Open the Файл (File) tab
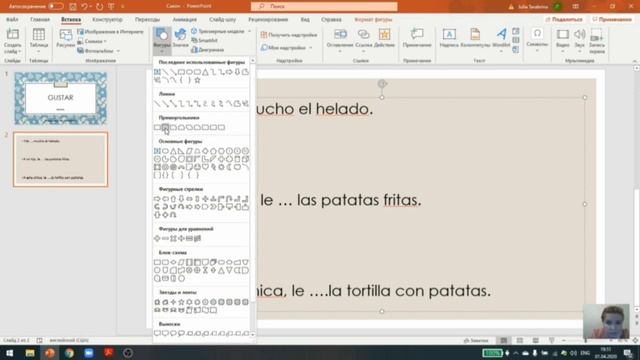 coord(12,20)
